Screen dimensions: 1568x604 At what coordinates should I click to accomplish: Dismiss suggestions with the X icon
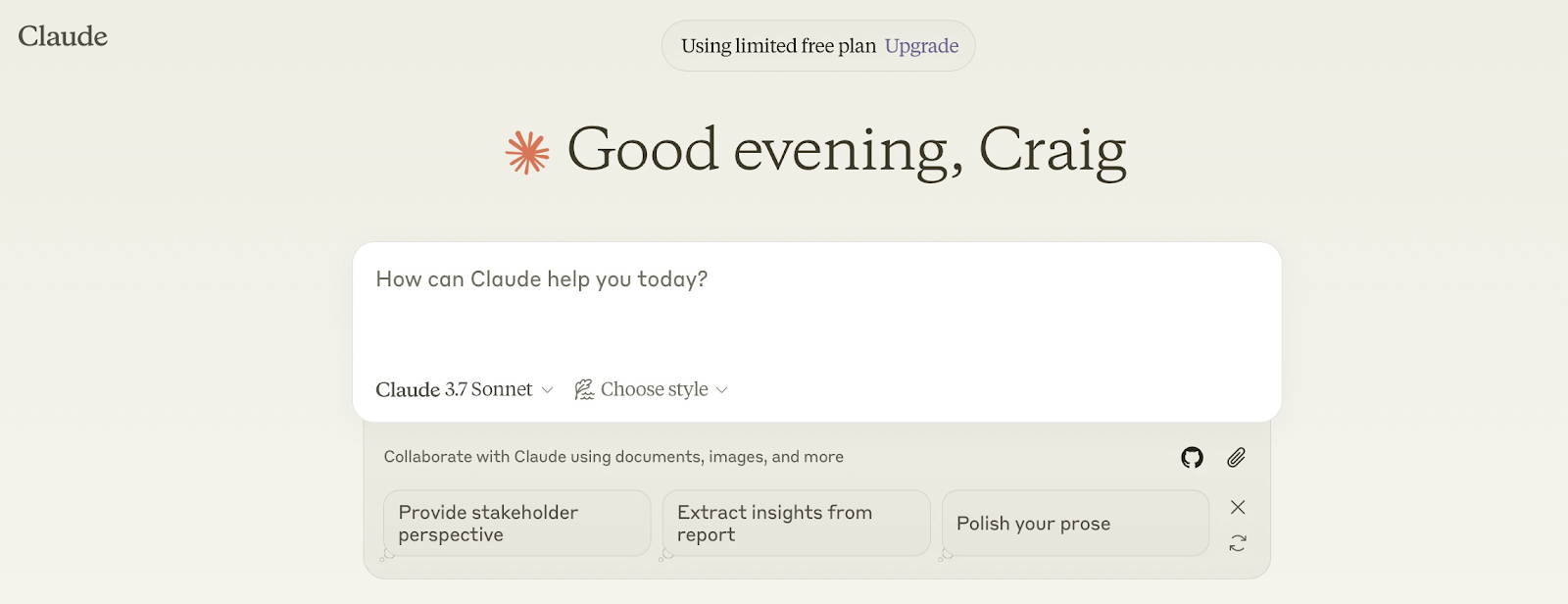(1238, 507)
